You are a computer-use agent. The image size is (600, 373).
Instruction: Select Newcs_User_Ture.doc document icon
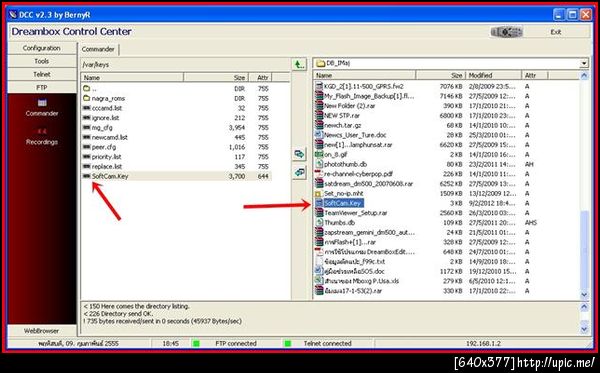[319, 135]
